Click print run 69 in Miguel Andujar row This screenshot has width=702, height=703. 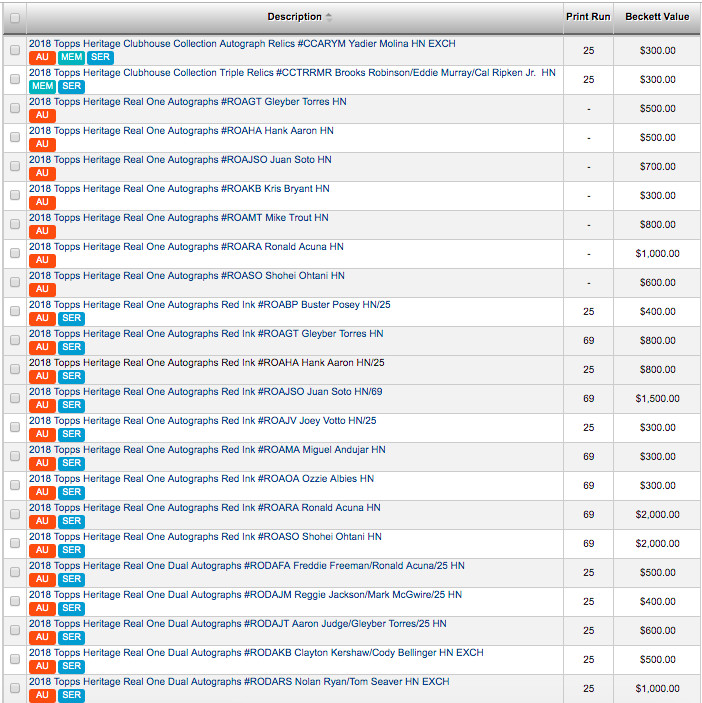[x=588, y=456]
